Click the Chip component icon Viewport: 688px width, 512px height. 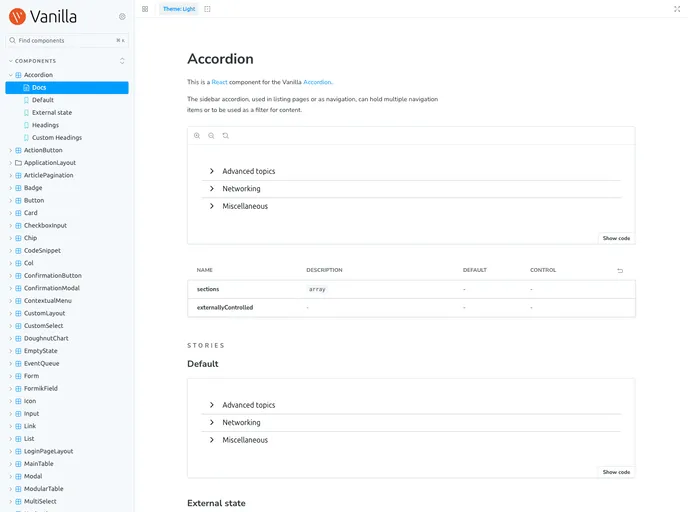18,238
